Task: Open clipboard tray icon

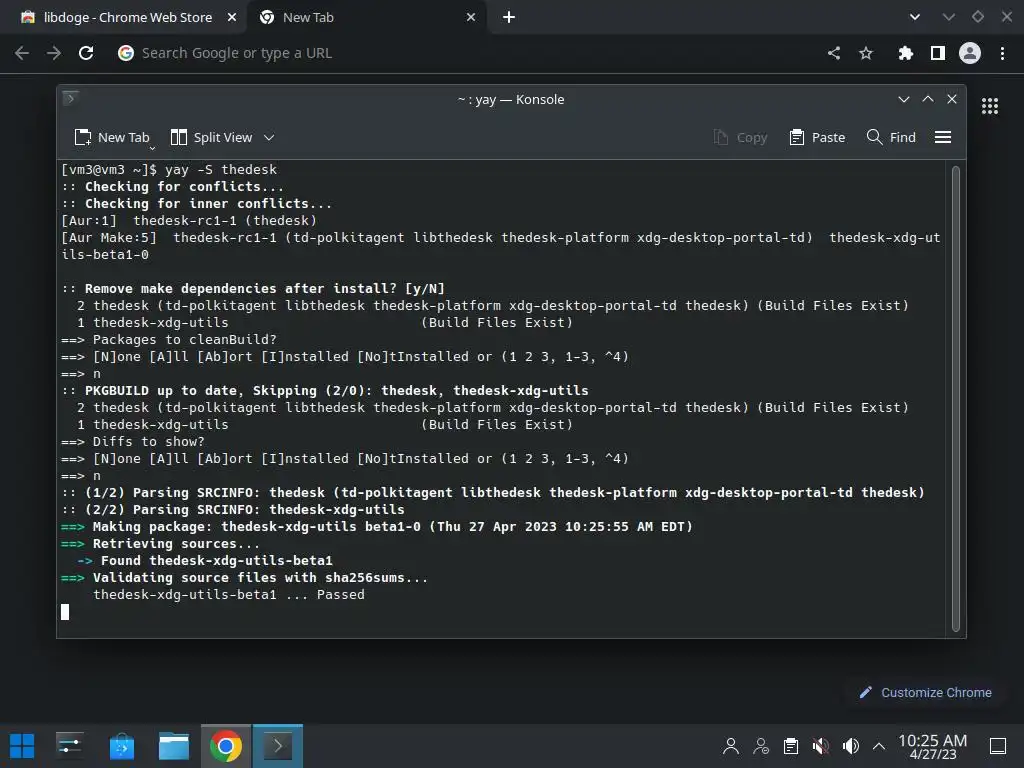Action: click(791, 746)
